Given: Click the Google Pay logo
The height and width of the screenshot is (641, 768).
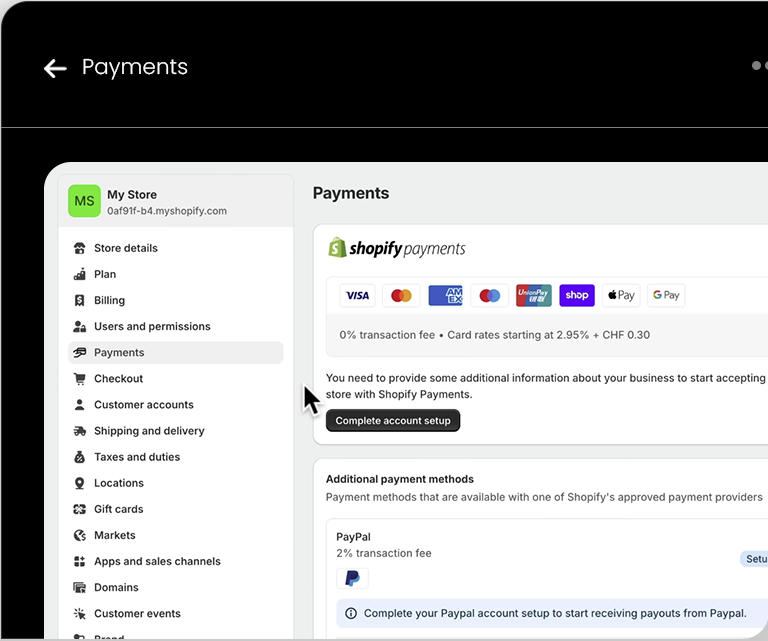Looking at the screenshot, I should [x=666, y=295].
